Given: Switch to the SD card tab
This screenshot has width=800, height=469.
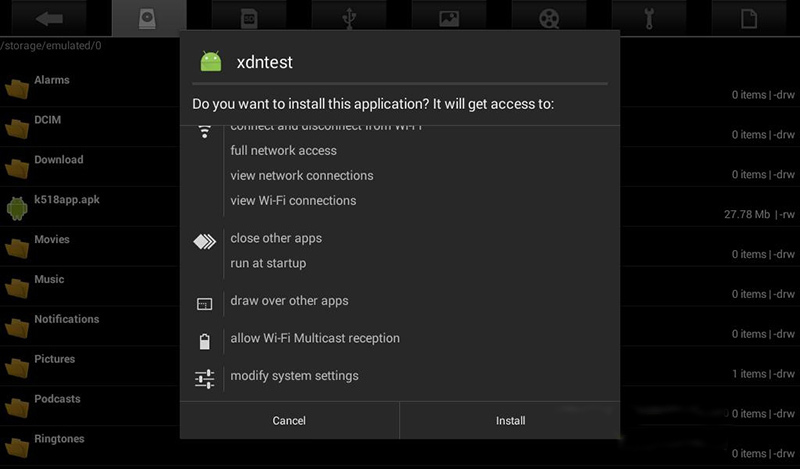Looking at the screenshot, I should (x=248, y=18).
